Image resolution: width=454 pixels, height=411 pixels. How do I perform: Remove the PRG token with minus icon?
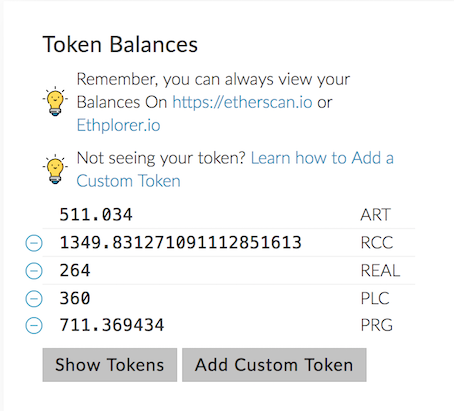pos(34,325)
